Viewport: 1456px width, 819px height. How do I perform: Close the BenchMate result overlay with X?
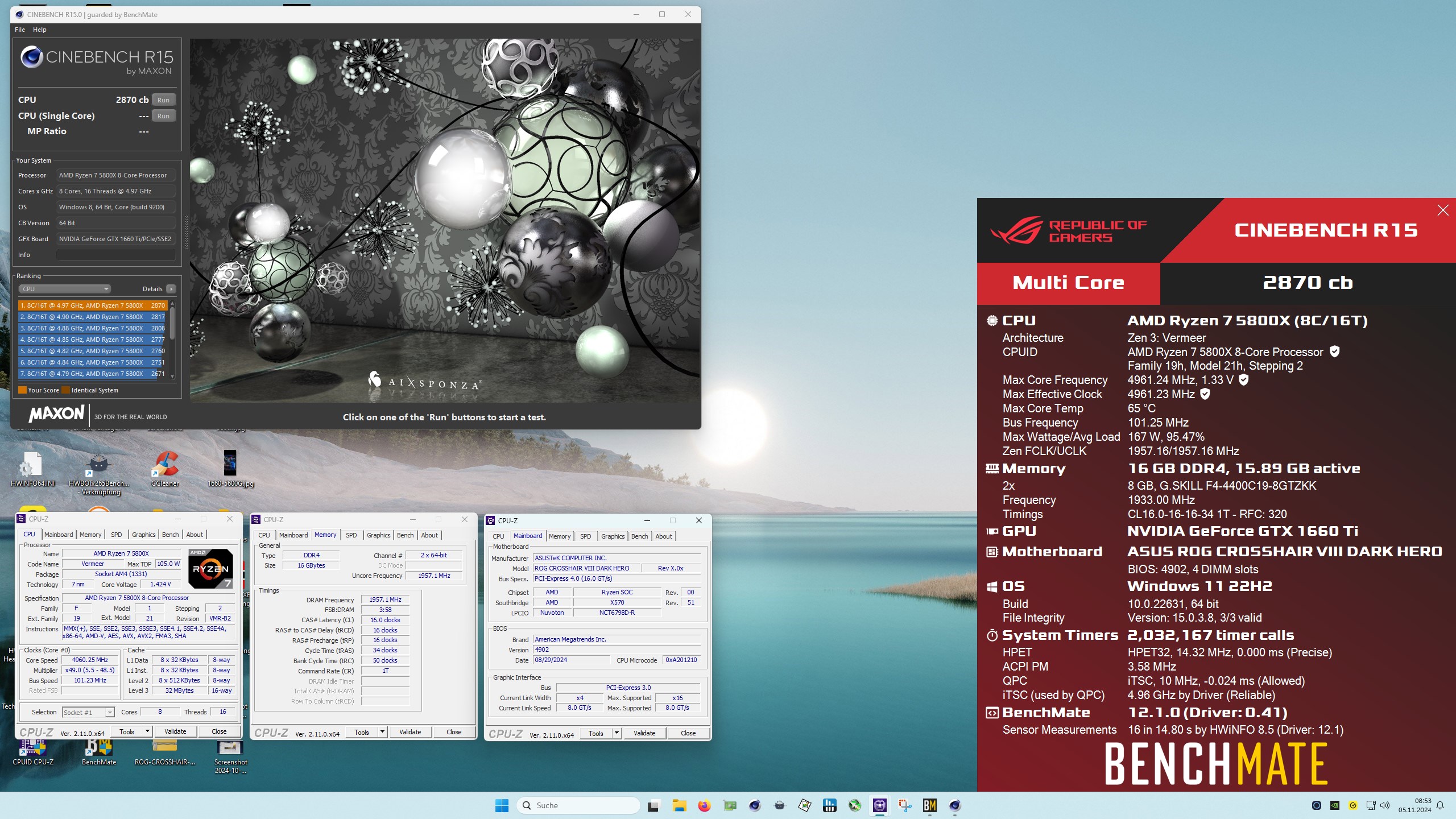click(x=1443, y=210)
